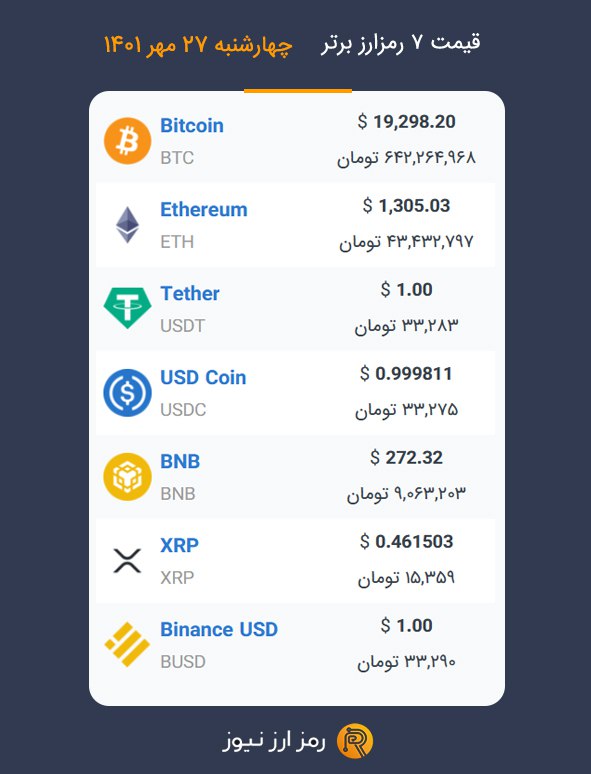The height and width of the screenshot is (774, 591).
Task: Click the green Tether logo icon
Action: click(127, 308)
